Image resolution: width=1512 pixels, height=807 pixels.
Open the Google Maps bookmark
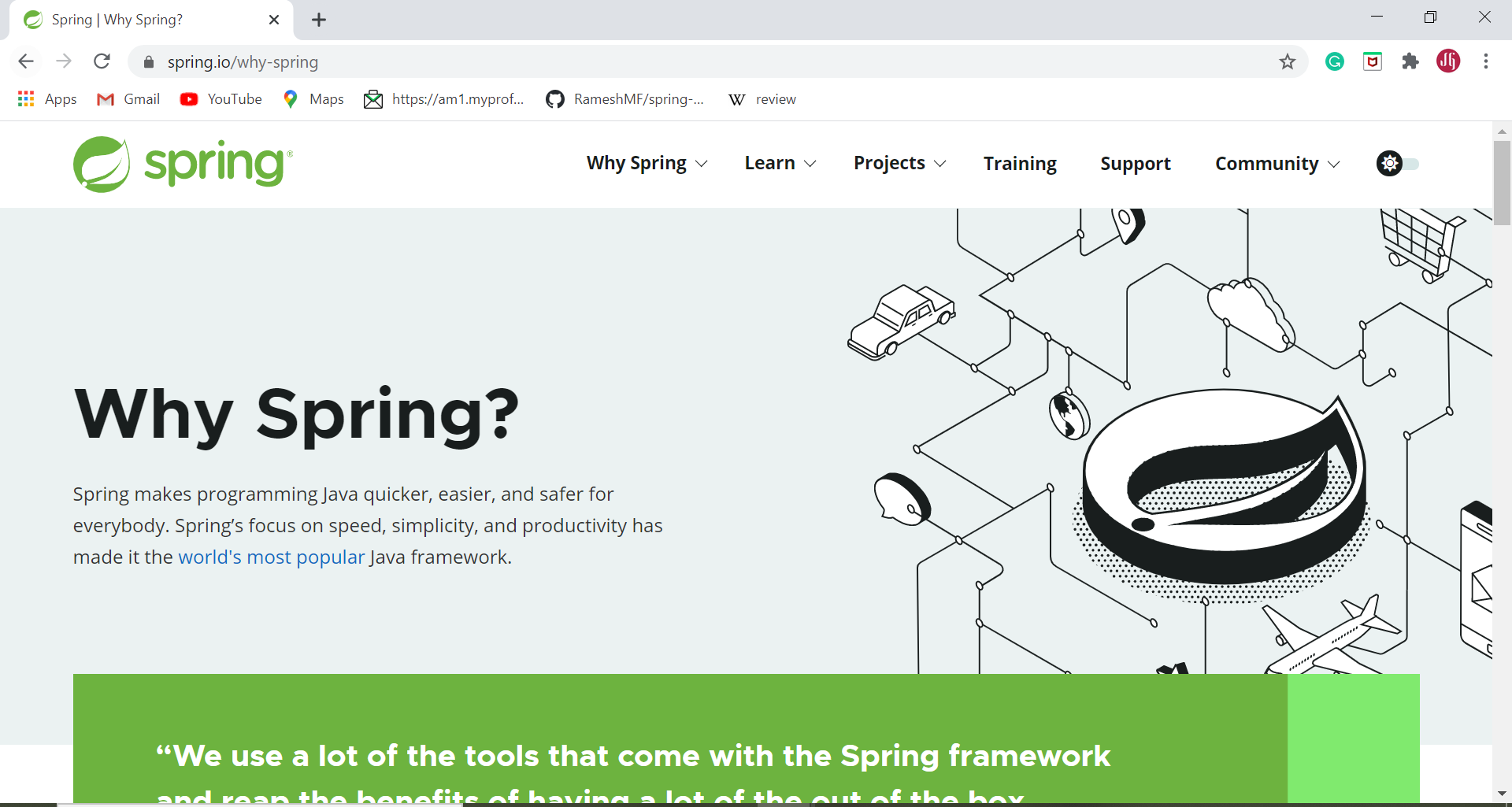click(x=313, y=99)
